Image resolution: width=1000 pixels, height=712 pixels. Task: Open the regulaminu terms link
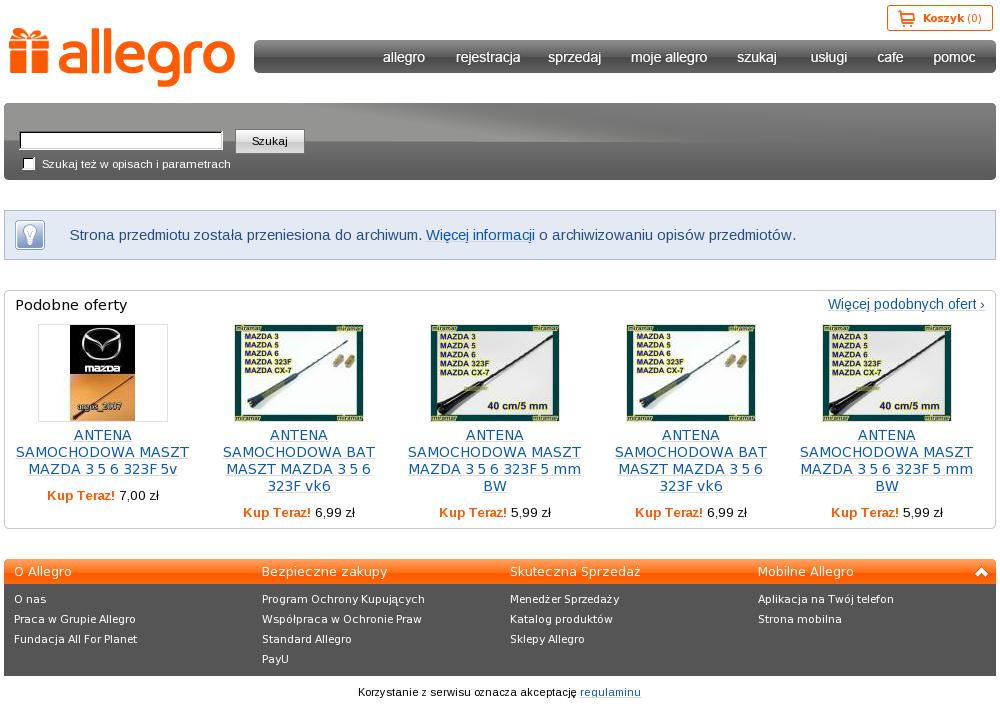[x=610, y=692]
